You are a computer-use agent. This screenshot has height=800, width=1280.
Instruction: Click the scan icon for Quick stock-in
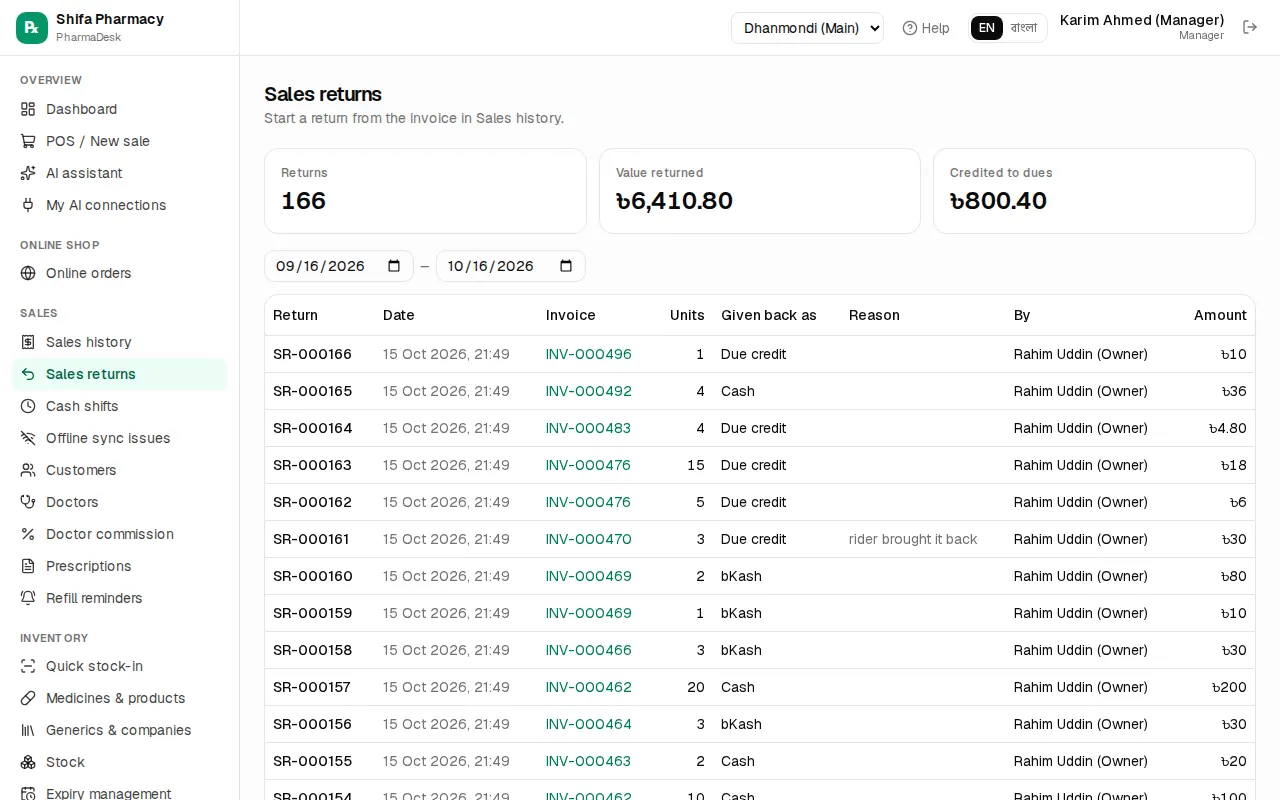[28, 666]
